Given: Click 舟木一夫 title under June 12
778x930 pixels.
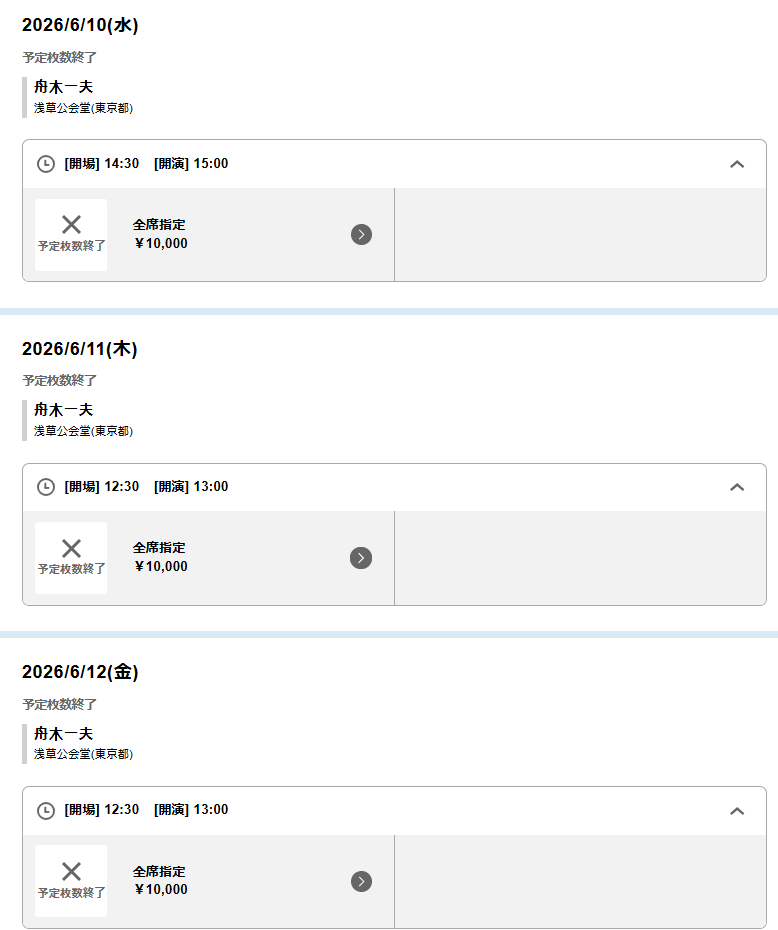Looking at the screenshot, I should point(63,733).
